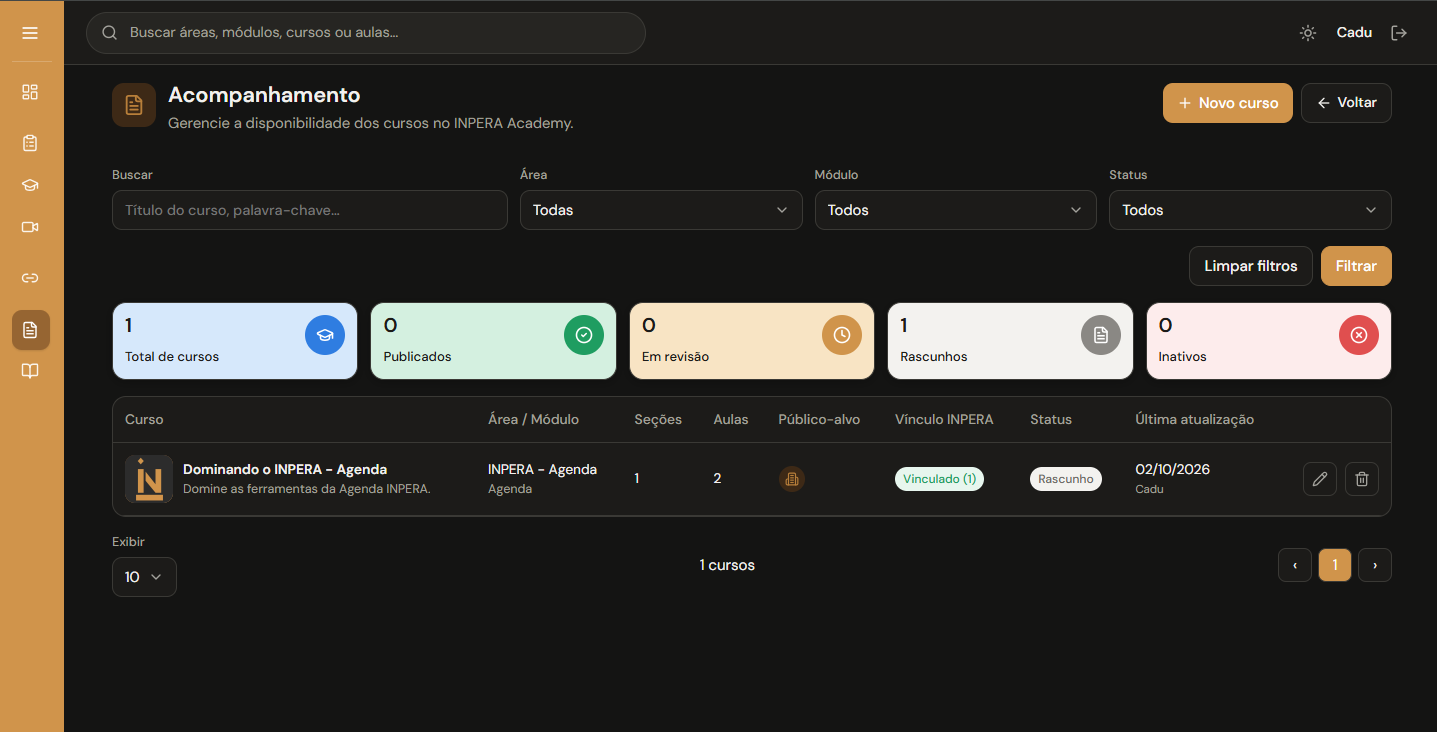Click course title Dominando o INPERA - Agenda
Screen dimensions: 1437x732
pyautogui.click(x=285, y=469)
